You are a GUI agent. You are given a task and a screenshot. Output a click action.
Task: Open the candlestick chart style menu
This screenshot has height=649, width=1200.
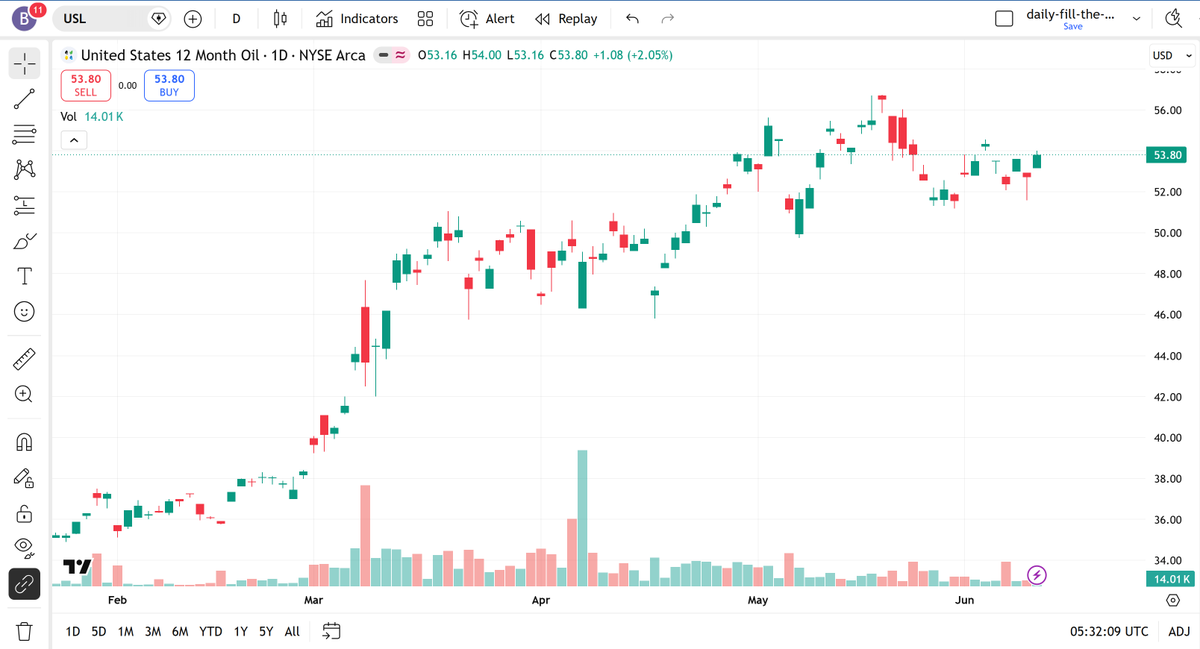[281, 19]
